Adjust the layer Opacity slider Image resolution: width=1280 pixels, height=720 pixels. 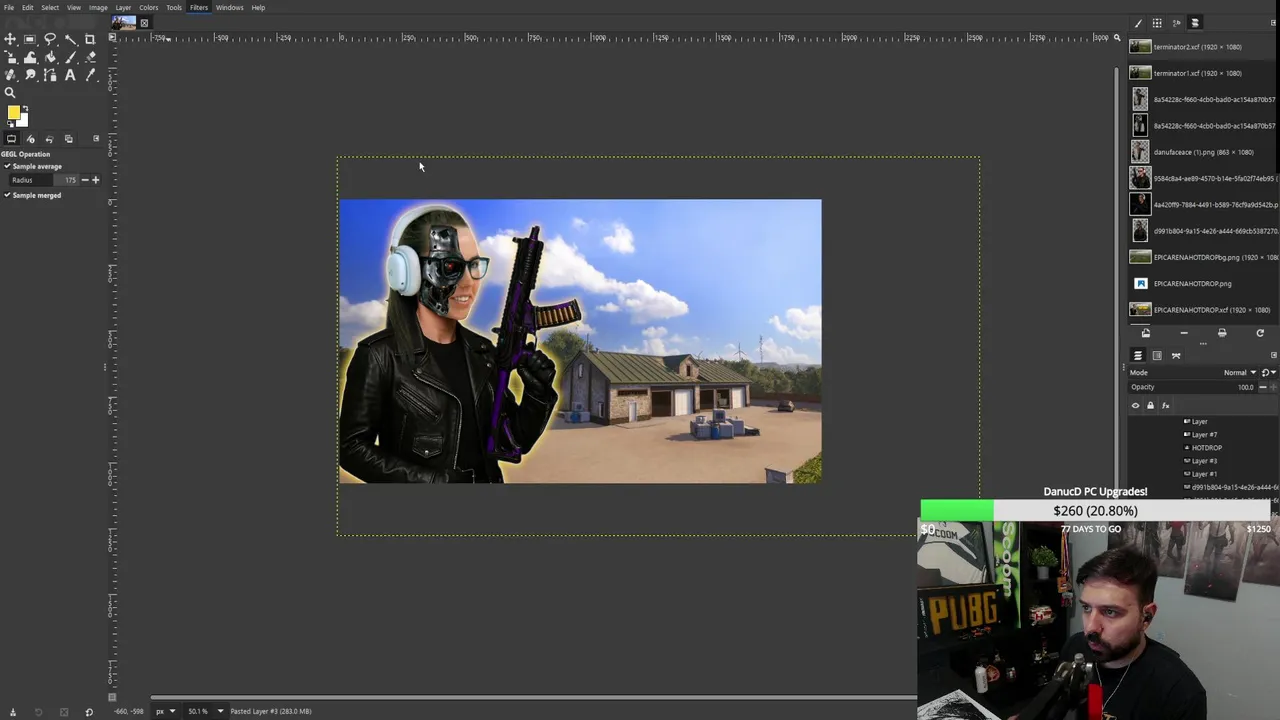pos(1192,387)
